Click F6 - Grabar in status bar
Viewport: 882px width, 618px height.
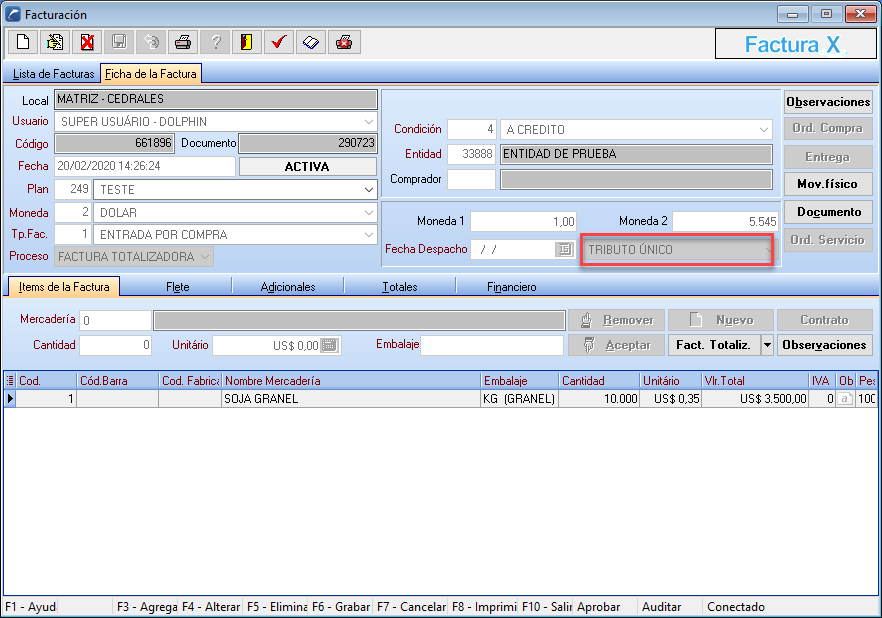coord(341,607)
